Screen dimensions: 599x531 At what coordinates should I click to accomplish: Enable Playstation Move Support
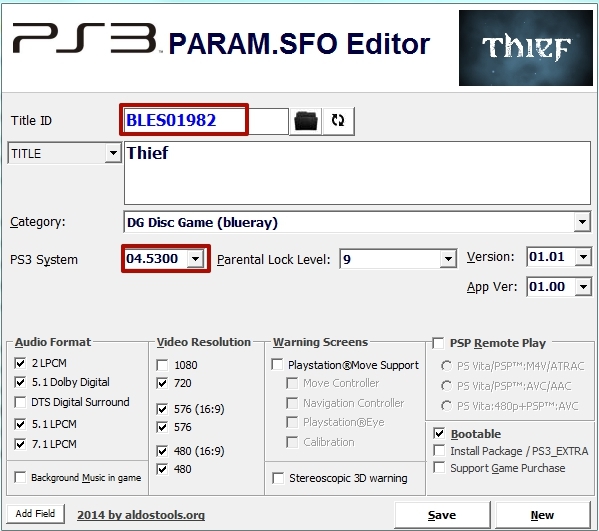(x=277, y=364)
